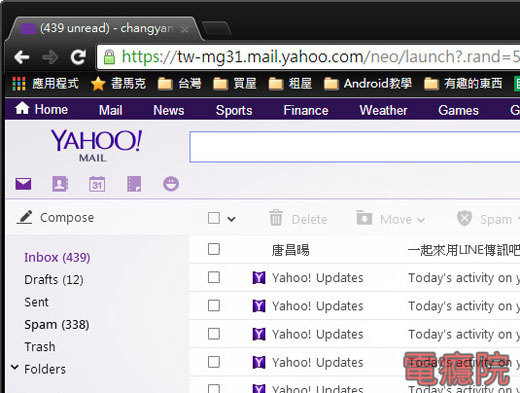The width and height of the screenshot is (520, 393).
Task: Click inside the mail search box
Action: (355, 147)
